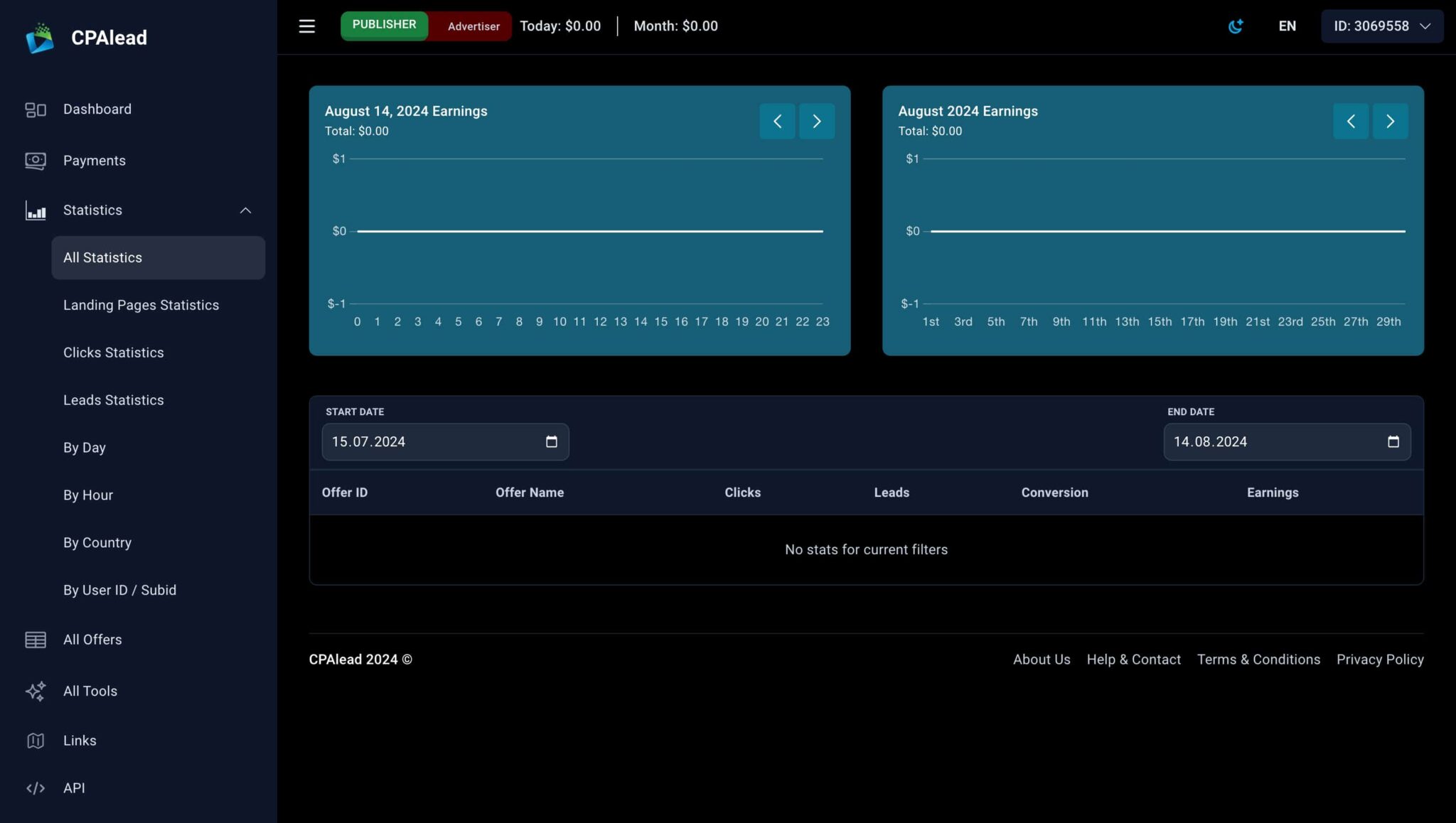The width and height of the screenshot is (1456, 823).
Task: Open the ID: 3069558 account dropdown
Action: tap(1381, 26)
